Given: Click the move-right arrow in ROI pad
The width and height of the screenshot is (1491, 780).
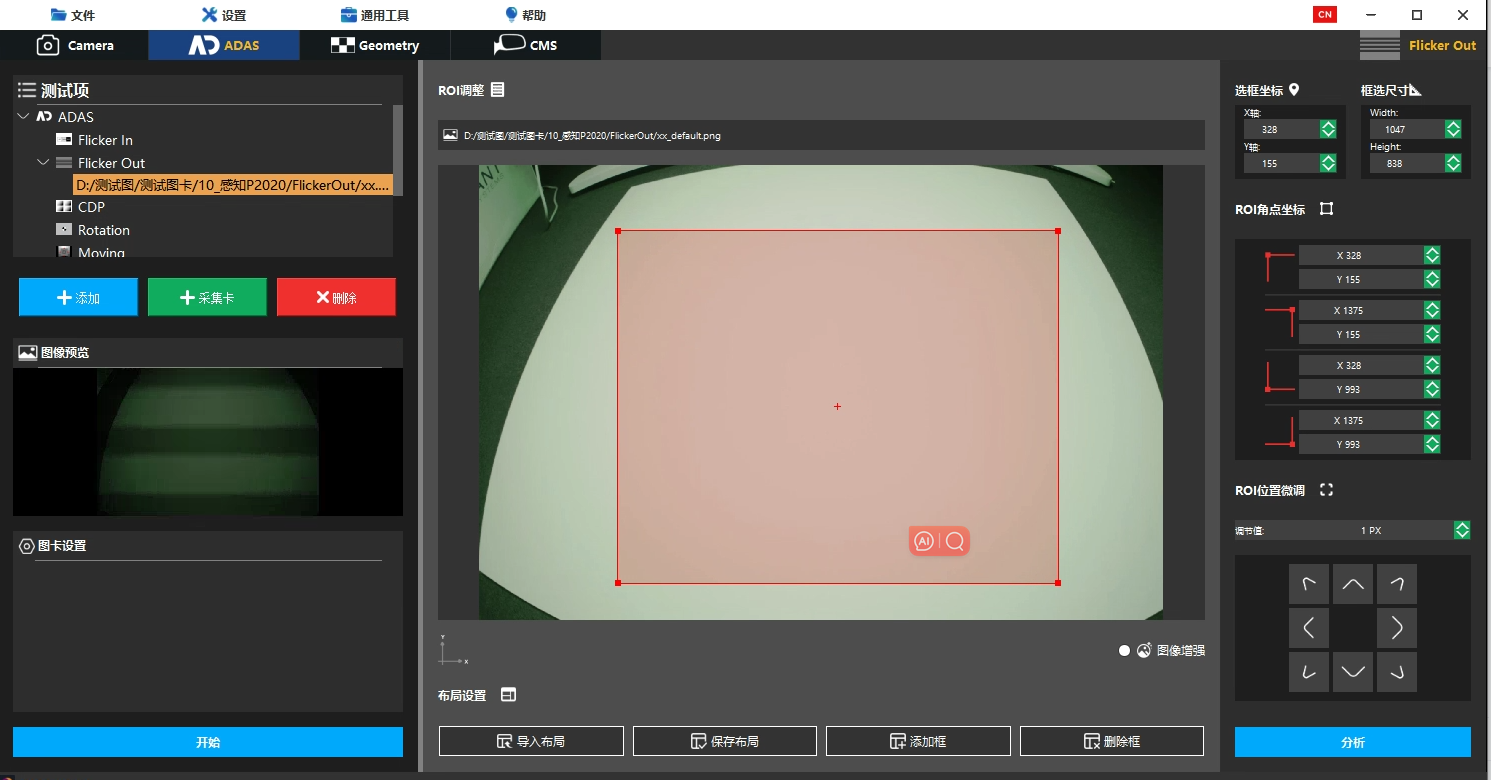Looking at the screenshot, I should 1396,628.
